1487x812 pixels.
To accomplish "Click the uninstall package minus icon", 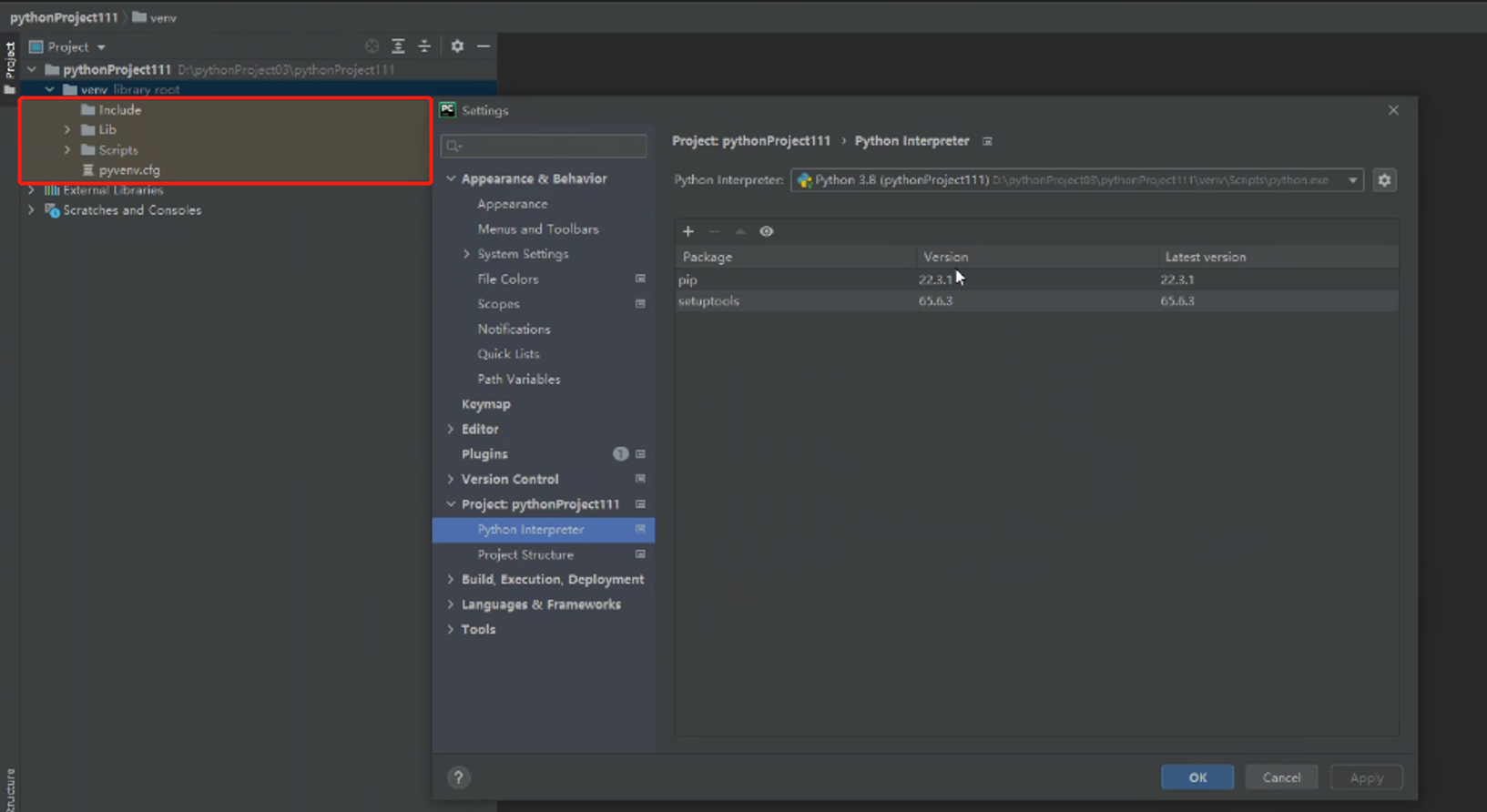I will [715, 231].
